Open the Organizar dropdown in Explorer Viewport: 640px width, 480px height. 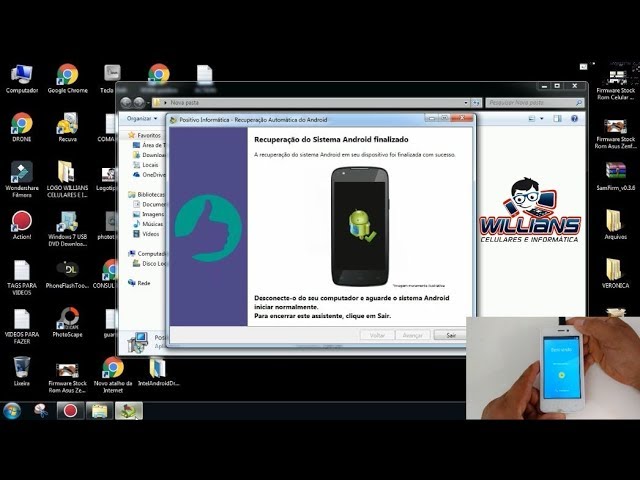pos(140,118)
